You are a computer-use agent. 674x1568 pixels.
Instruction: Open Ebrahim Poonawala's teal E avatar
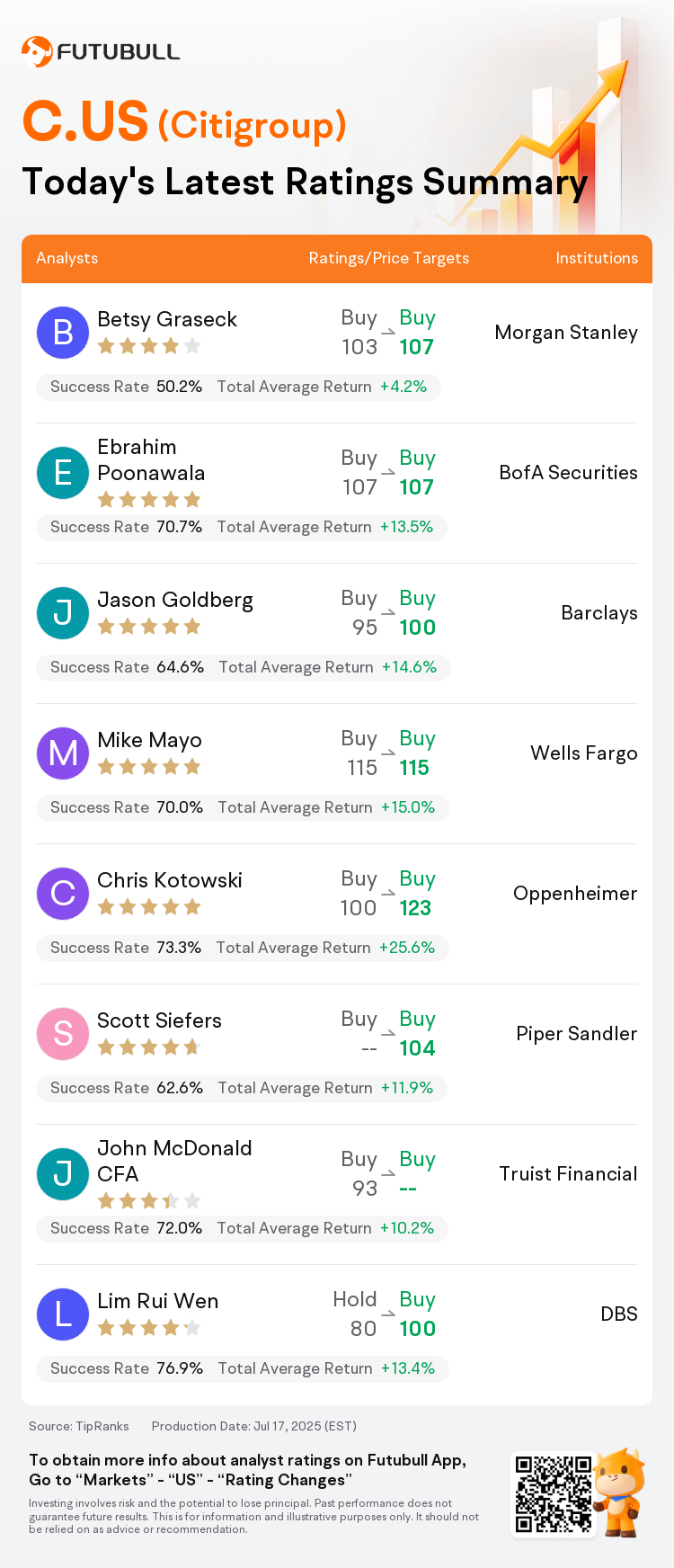[x=63, y=473]
